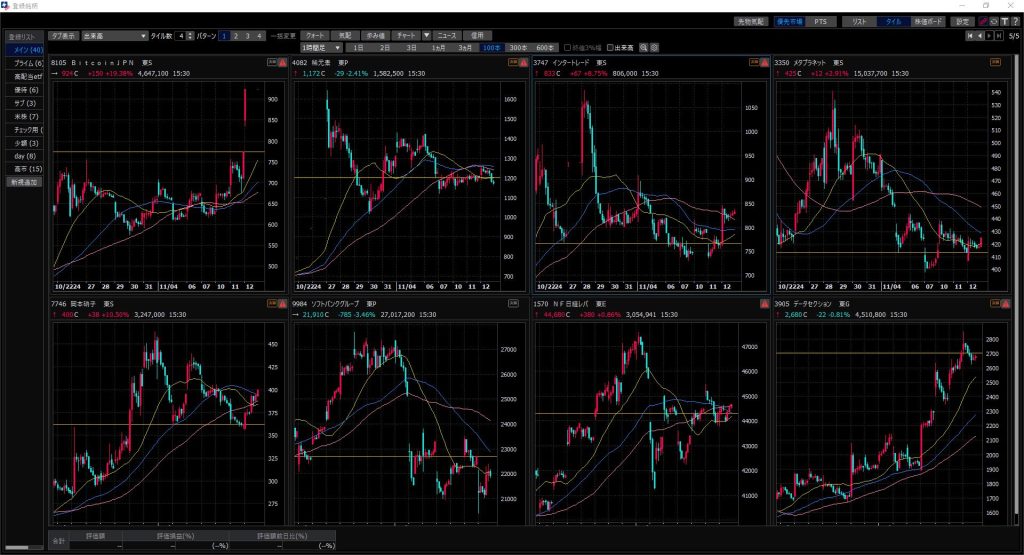Select the プライム (6) watchlist
This screenshot has height=555, width=1024.
point(23,62)
